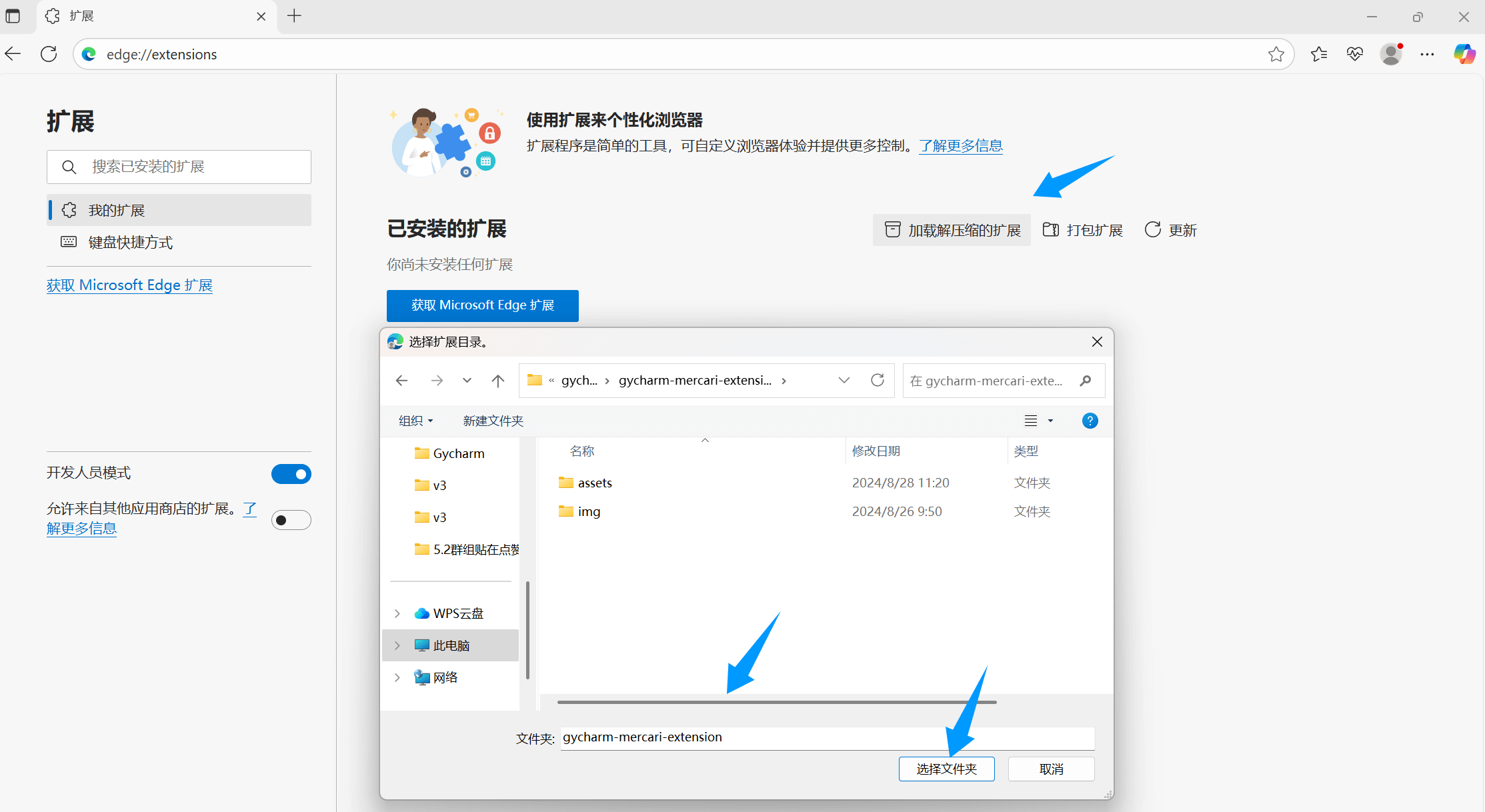Click 加载解压缩的扩展 button
The image size is (1485, 812).
click(x=952, y=230)
